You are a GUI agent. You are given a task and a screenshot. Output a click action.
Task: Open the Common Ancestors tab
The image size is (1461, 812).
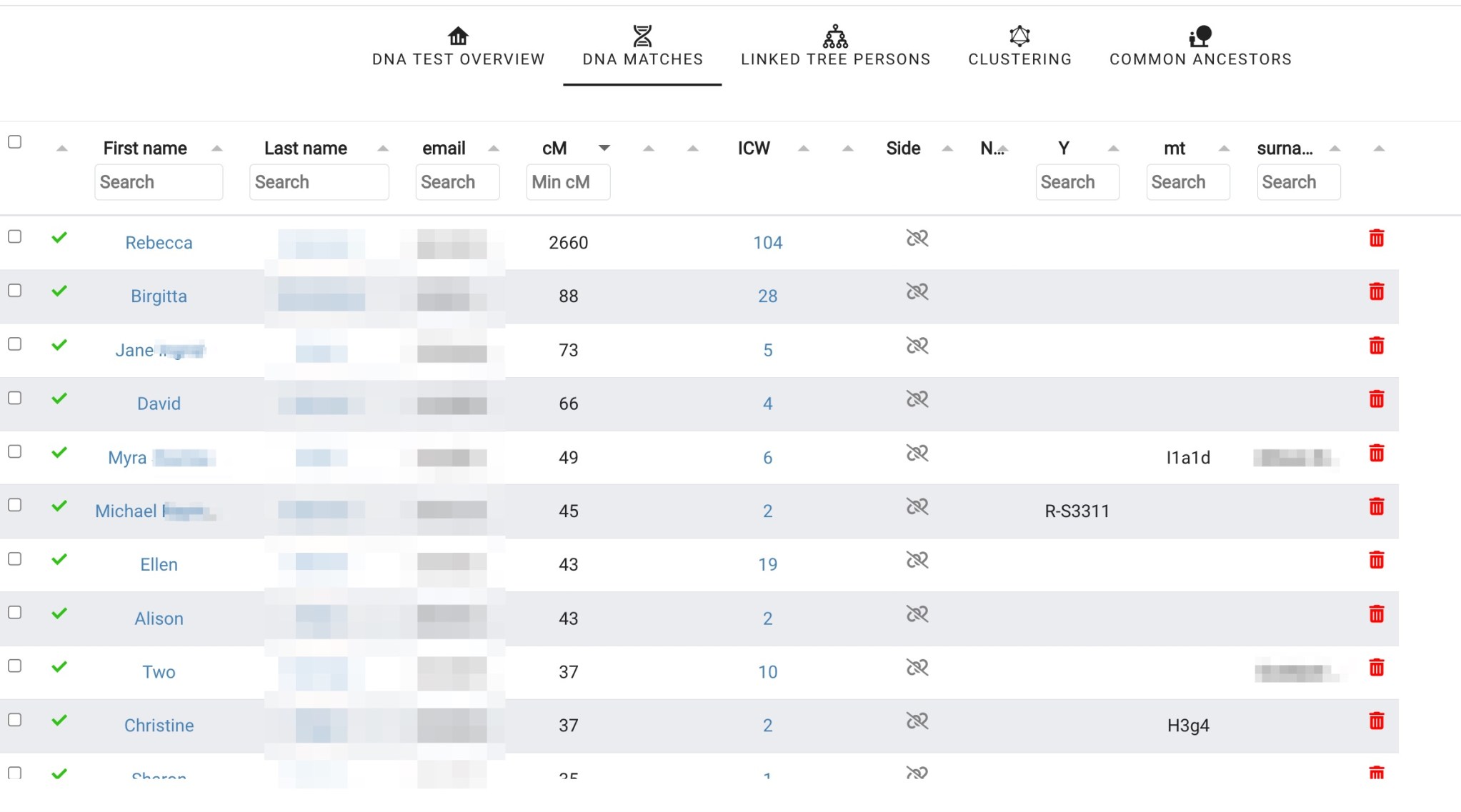1200,59
